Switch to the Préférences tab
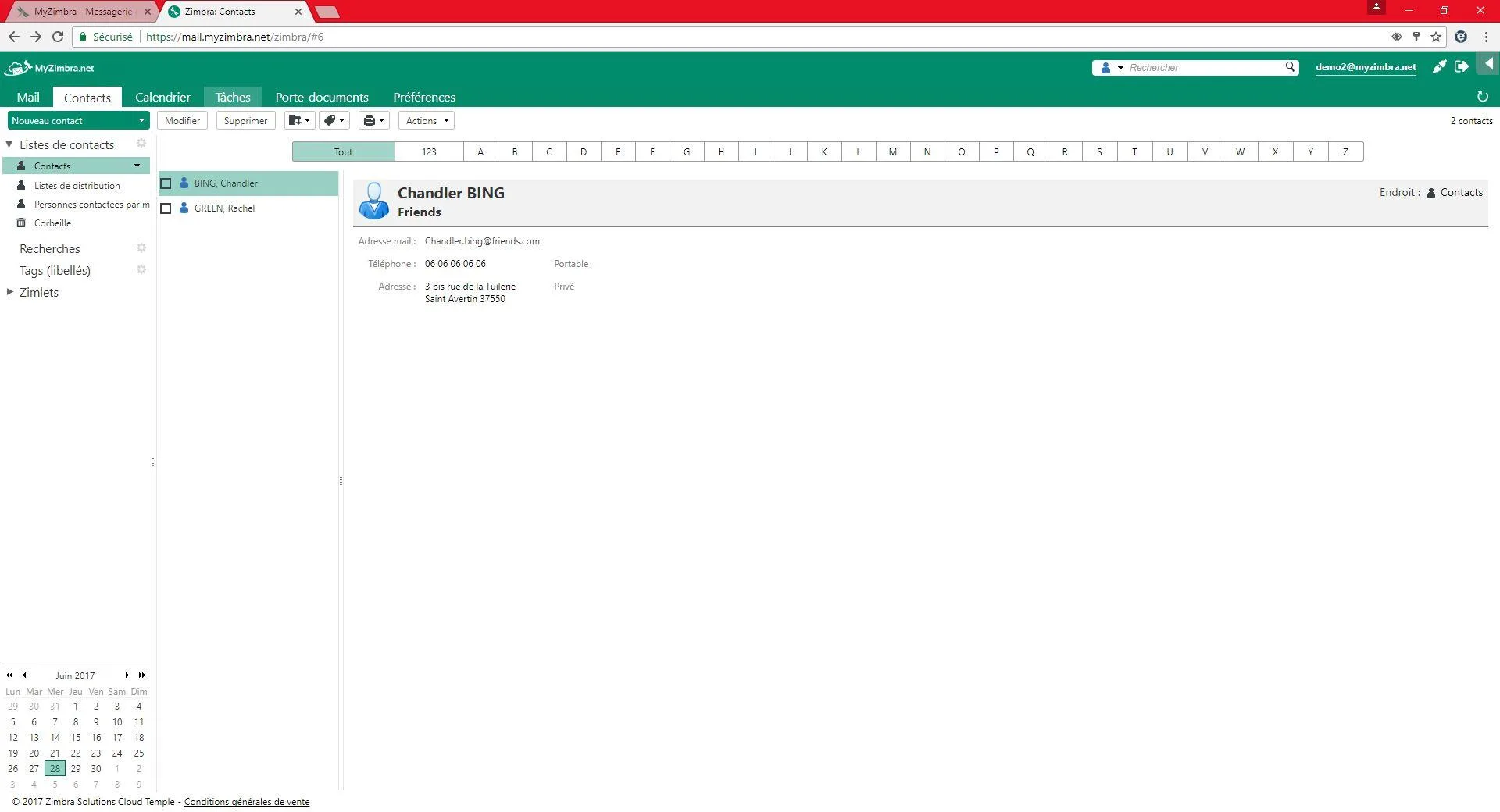Screen dimensions: 1500x812 (x=424, y=97)
